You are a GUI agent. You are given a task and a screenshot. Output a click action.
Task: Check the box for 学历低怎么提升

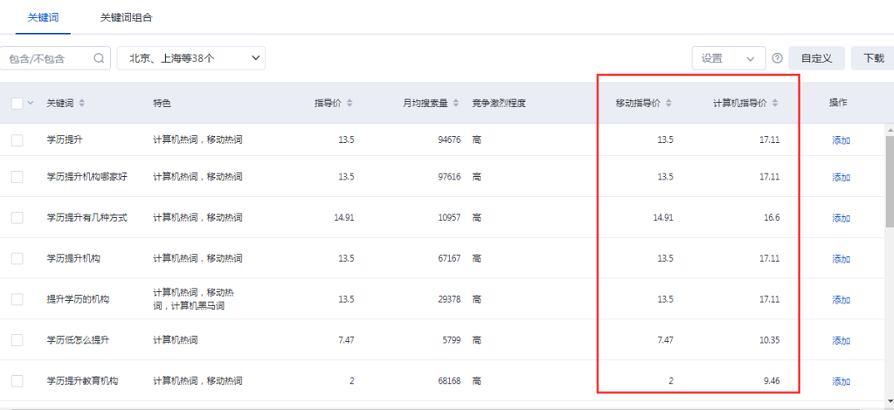click(x=17, y=340)
